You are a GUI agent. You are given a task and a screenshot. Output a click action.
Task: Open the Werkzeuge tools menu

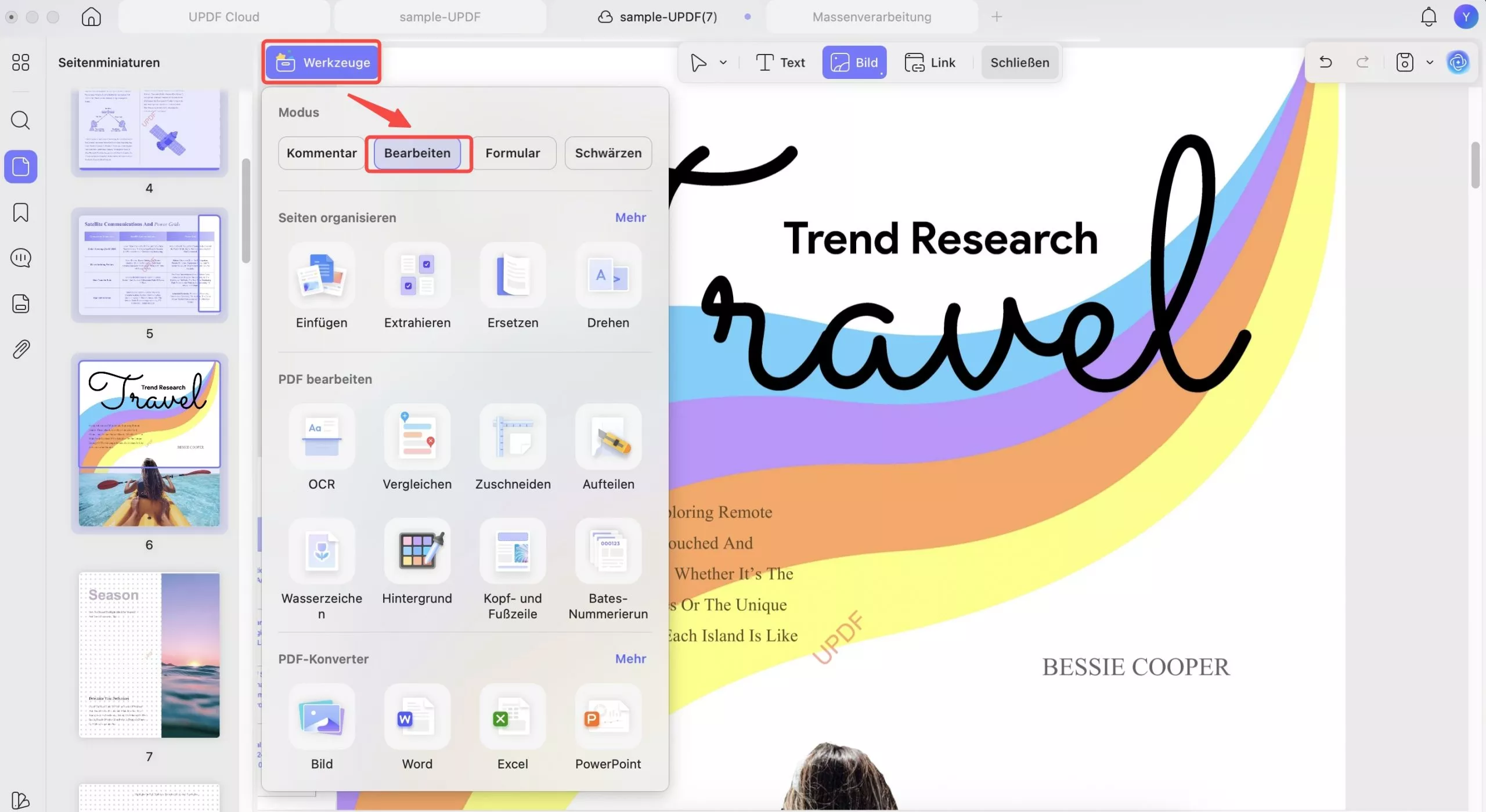[x=322, y=63]
